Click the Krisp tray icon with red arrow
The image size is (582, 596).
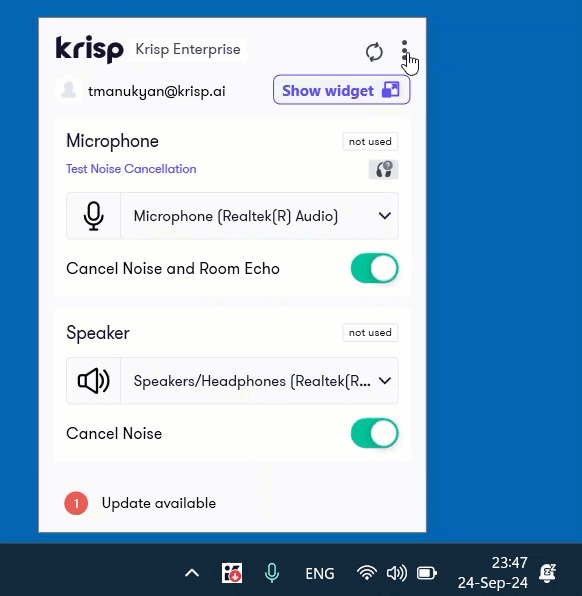click(232, 573)
